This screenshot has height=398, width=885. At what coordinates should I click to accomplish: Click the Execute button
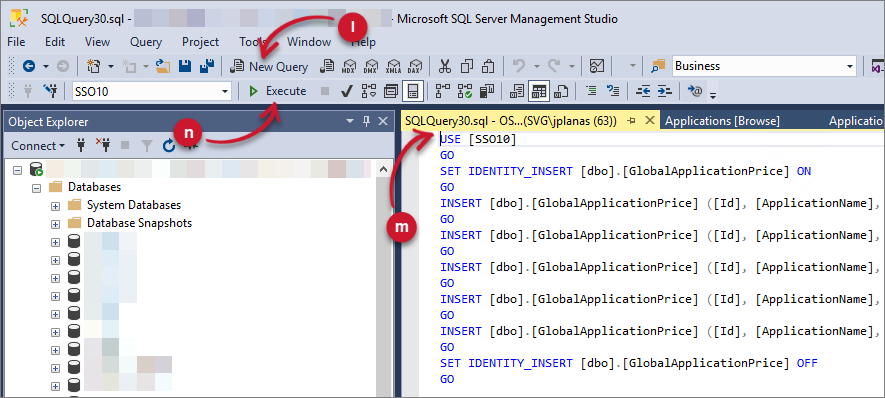pyautogui.click(x=278, y=91)
